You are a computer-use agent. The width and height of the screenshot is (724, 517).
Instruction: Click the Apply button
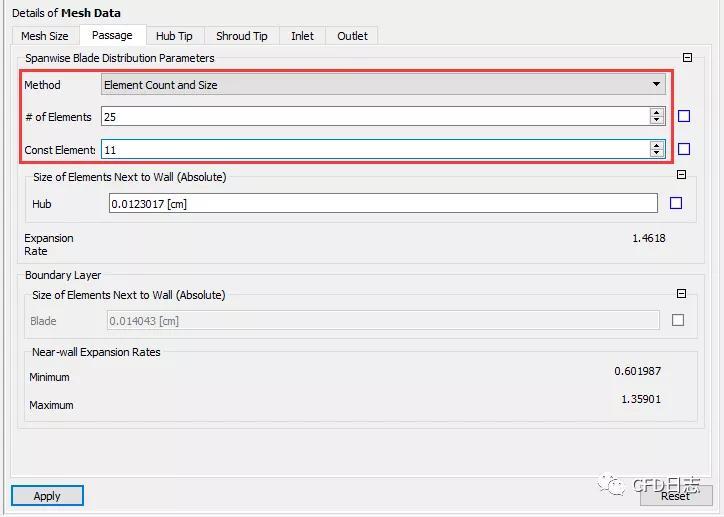[47, 496]
